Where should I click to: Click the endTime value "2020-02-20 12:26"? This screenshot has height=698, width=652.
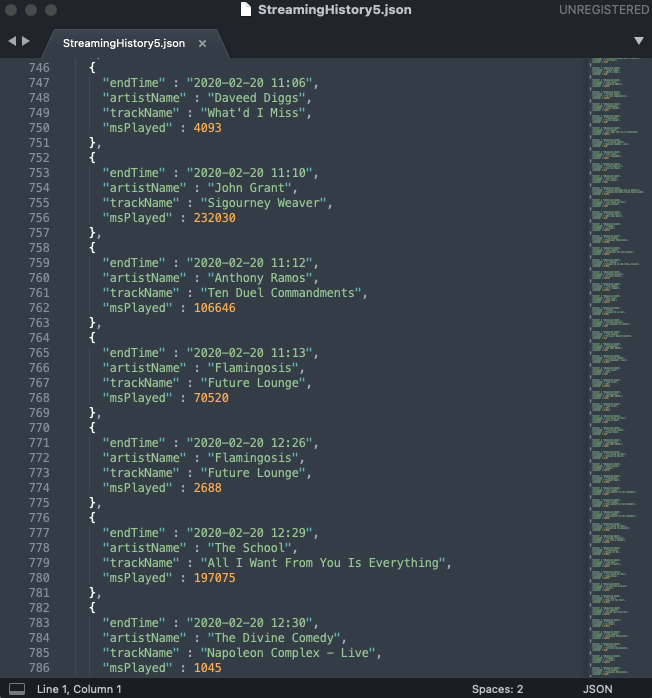[x=250, y=442]
